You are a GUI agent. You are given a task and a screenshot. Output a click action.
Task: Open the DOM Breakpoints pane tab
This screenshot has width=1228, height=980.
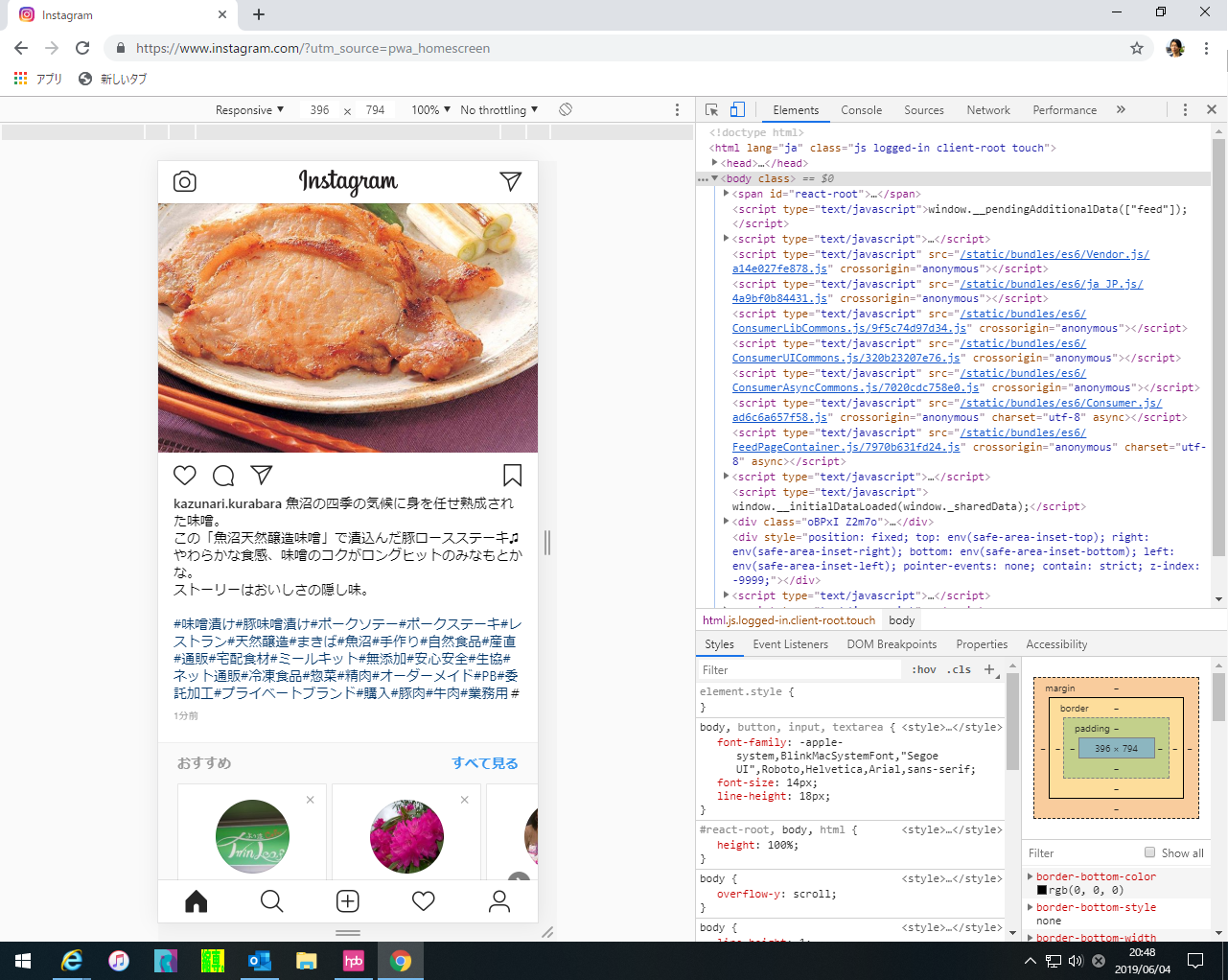click(x=892, y=644)
